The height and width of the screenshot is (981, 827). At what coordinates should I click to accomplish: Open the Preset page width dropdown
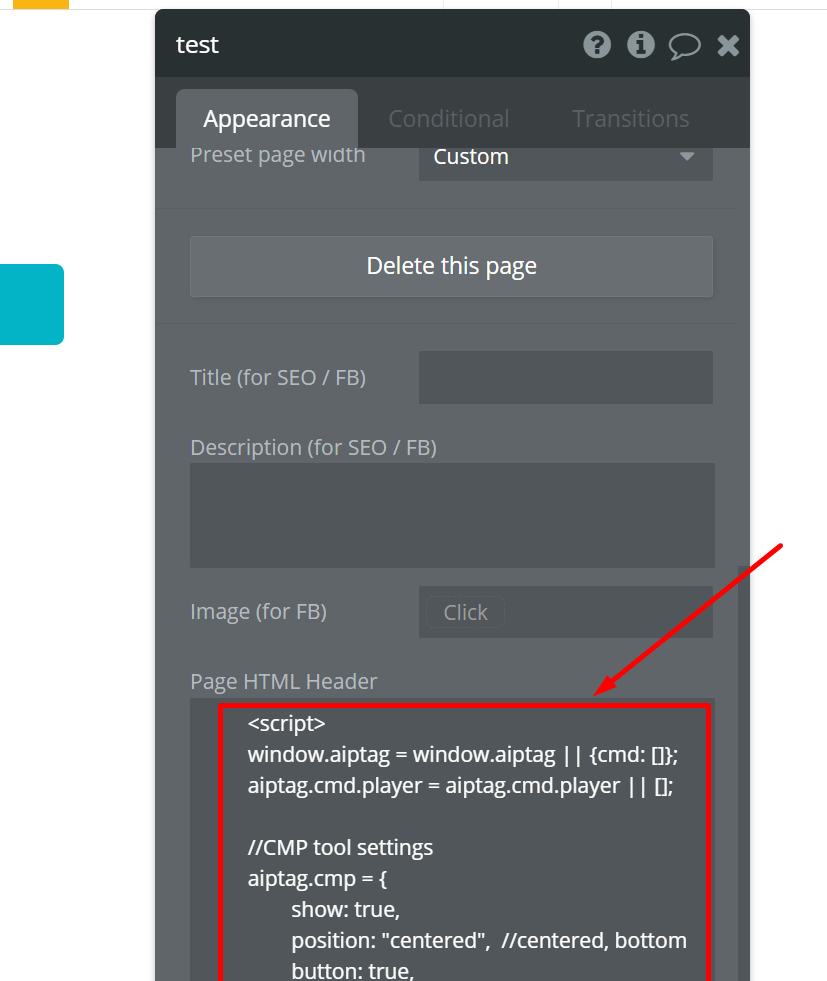pyautogui.click(x=566, y=158)
